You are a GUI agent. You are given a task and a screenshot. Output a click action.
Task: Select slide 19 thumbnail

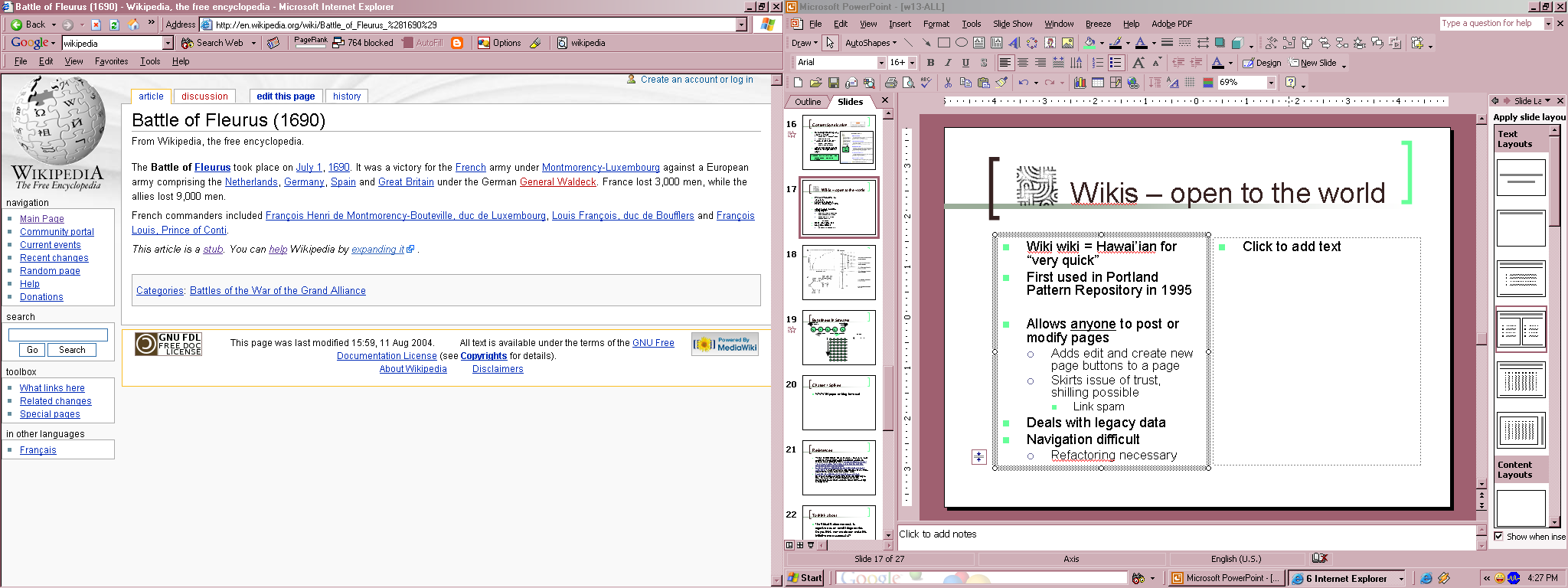coord(838,338)
